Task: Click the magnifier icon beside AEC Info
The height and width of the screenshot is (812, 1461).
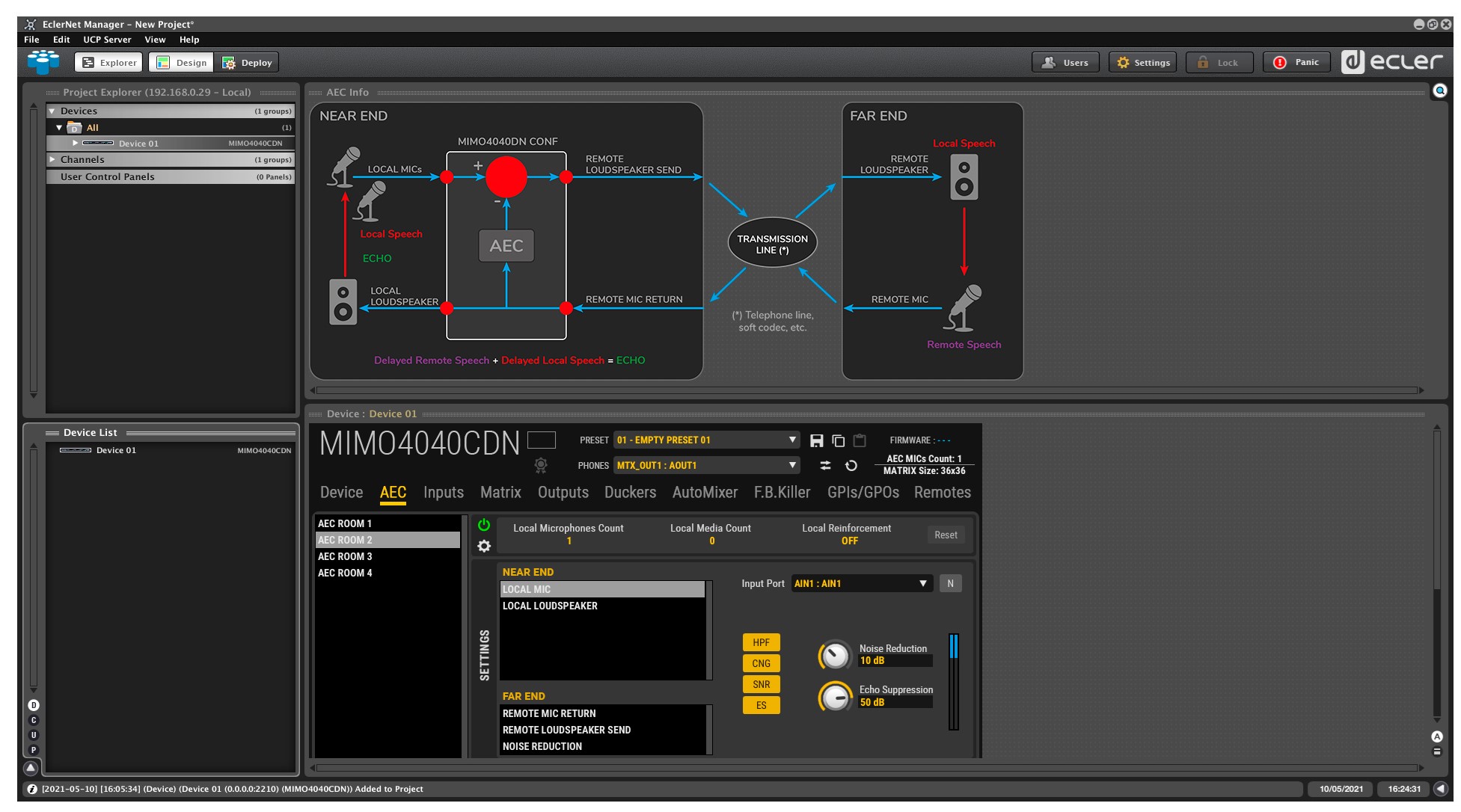Action: pyautogui.click(x=1439, y=91)
